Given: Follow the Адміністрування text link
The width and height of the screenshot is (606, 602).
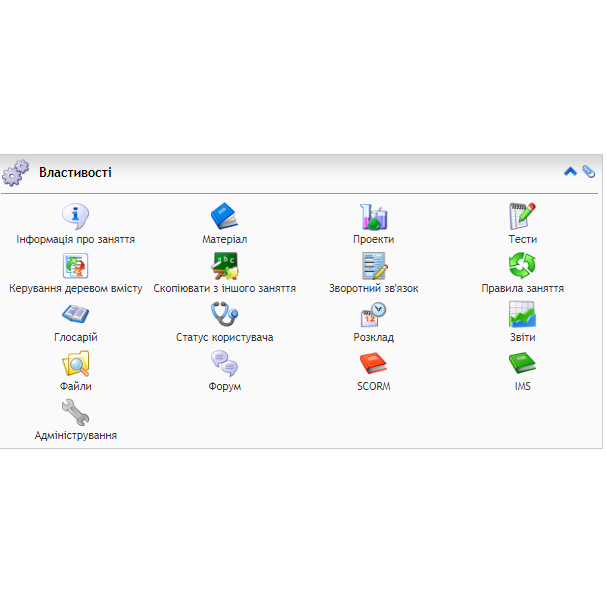Looking at the screenshot, I should pos(75,435).
